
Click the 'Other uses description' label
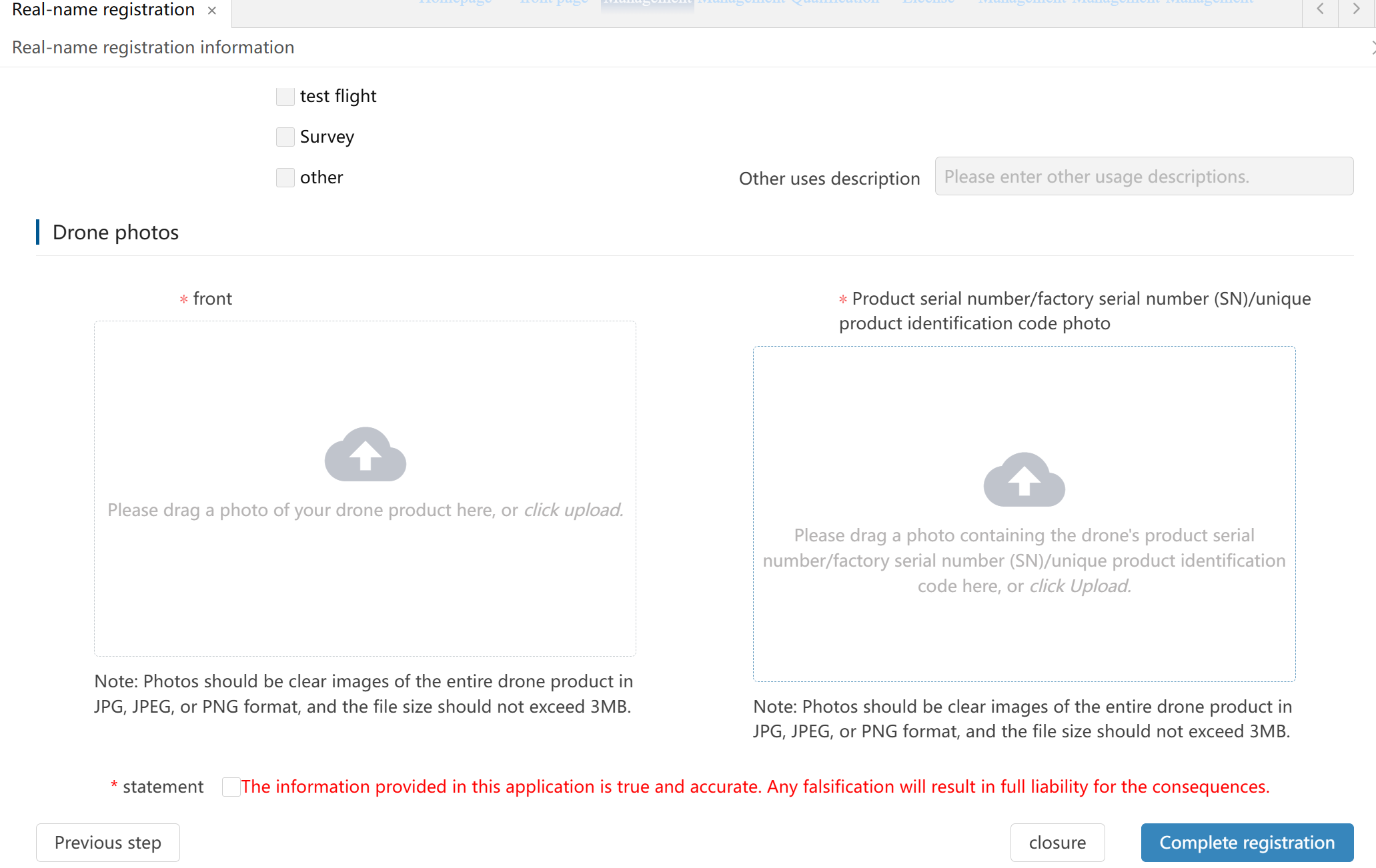[x=829, y=179]
